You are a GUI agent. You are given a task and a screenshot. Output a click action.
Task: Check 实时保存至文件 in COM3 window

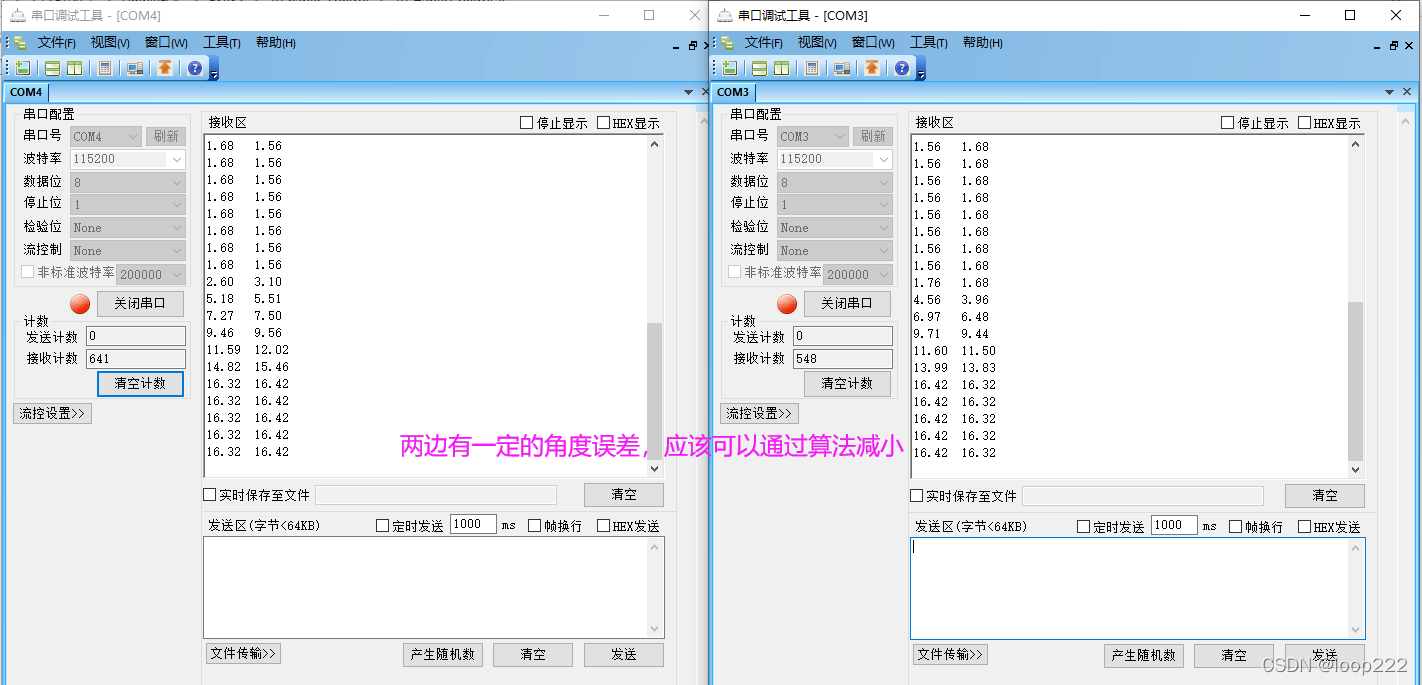click(916, 496)
